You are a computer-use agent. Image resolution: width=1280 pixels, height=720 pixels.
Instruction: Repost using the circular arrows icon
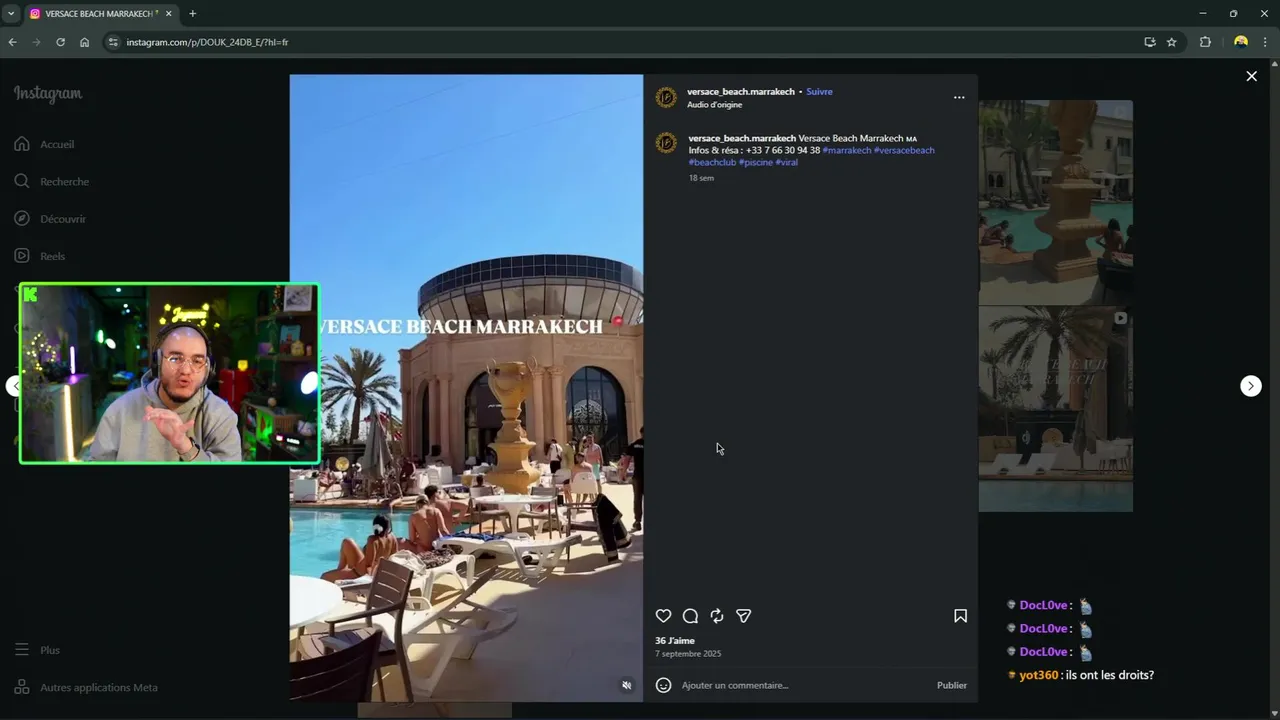pyautogui.click(x=717, y=616)
